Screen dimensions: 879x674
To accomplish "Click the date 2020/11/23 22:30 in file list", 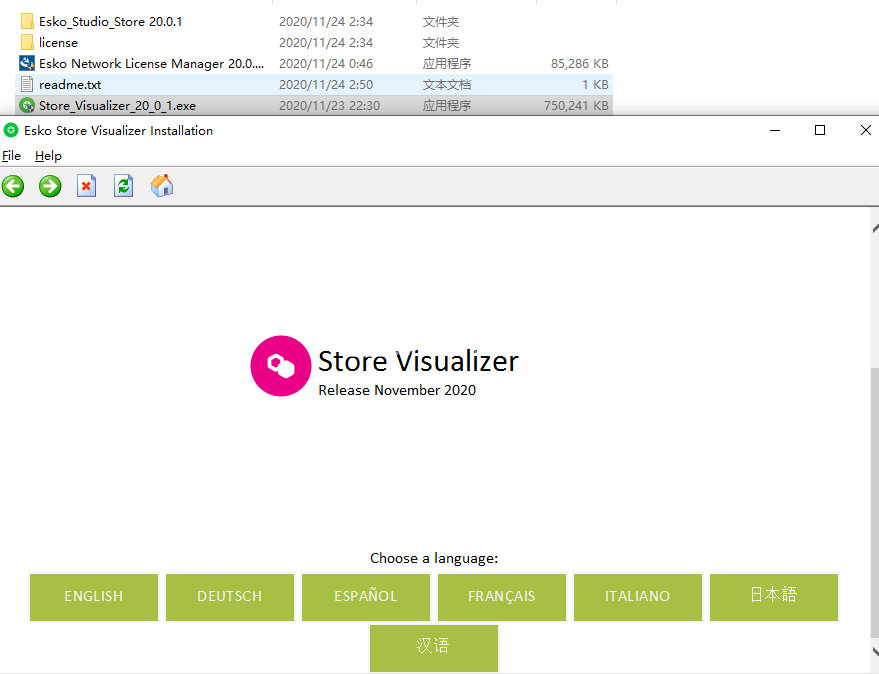I will [330, 105].
